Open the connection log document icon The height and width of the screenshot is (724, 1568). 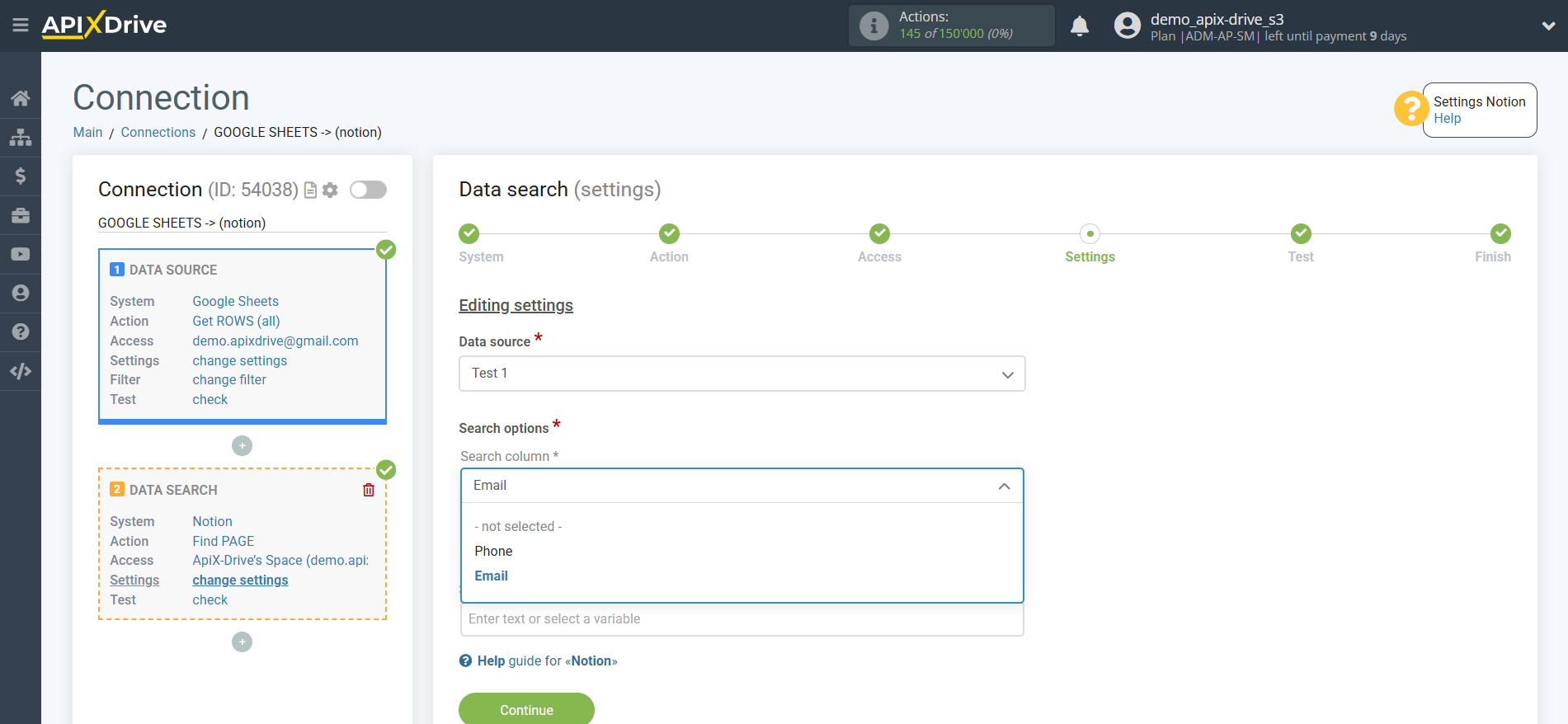[x=311, y=190]
